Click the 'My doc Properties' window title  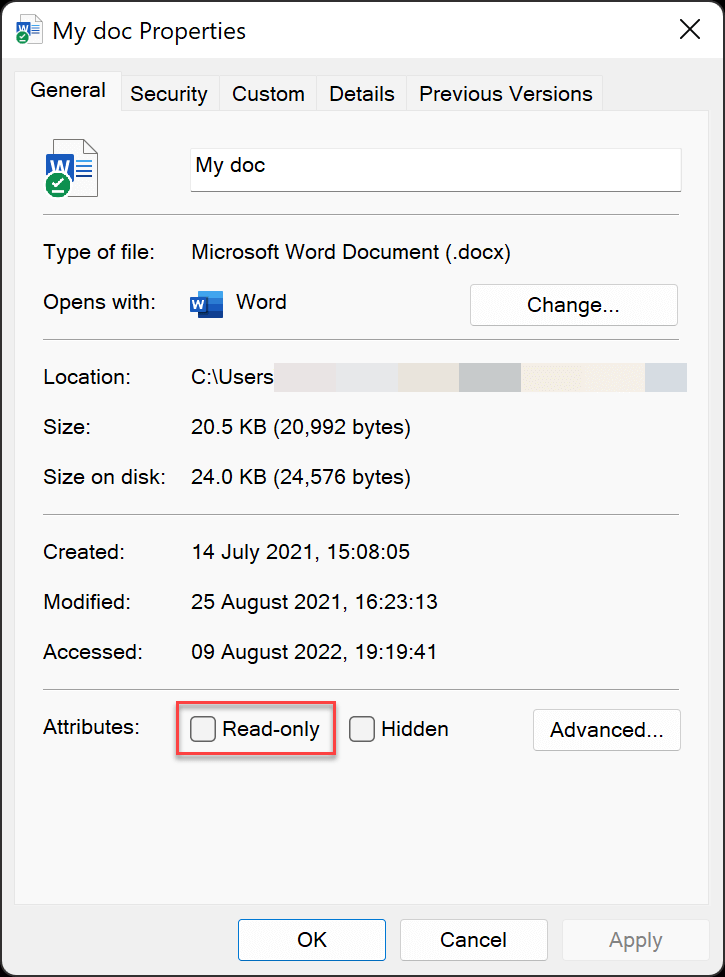149,31
